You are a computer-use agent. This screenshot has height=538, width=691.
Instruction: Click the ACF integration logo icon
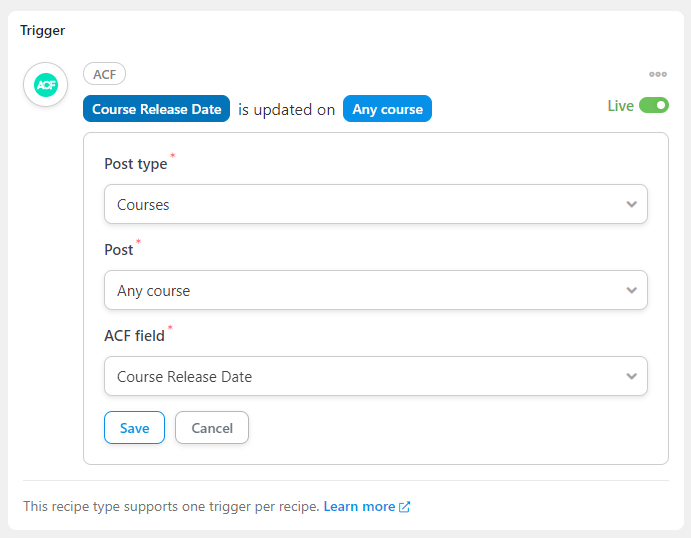(46, 85)
